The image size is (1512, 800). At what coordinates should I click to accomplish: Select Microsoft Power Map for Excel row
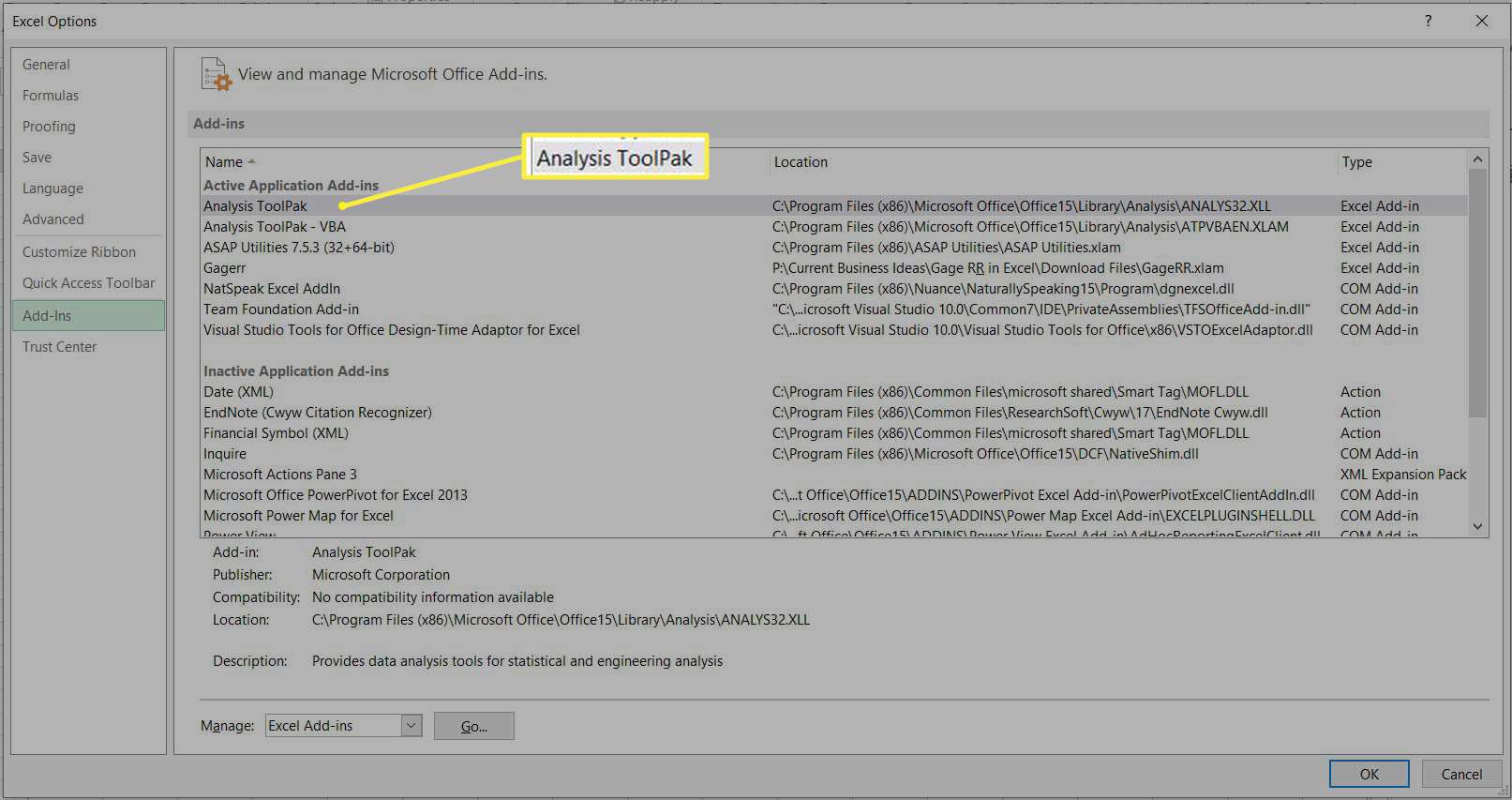coord(834,516)
